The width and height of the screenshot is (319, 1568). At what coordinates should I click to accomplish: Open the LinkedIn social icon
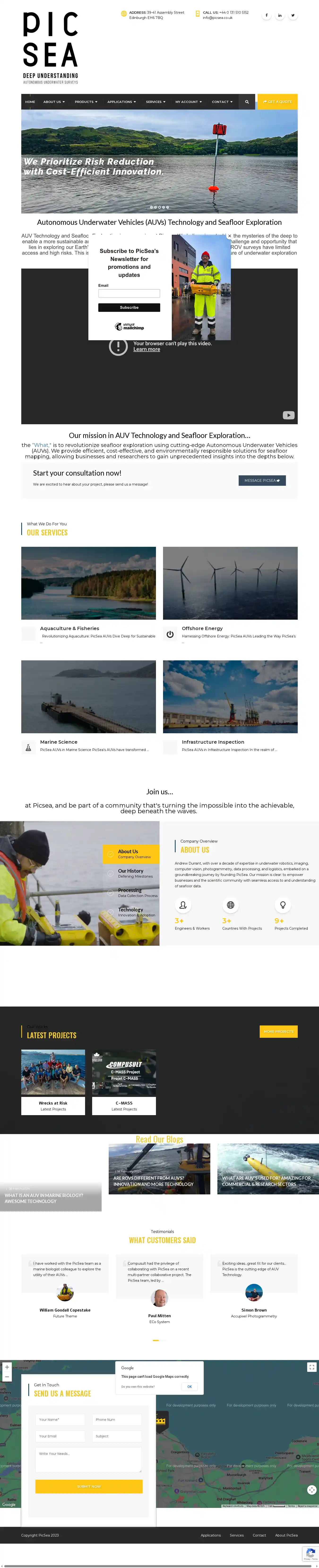coord(280,15)
